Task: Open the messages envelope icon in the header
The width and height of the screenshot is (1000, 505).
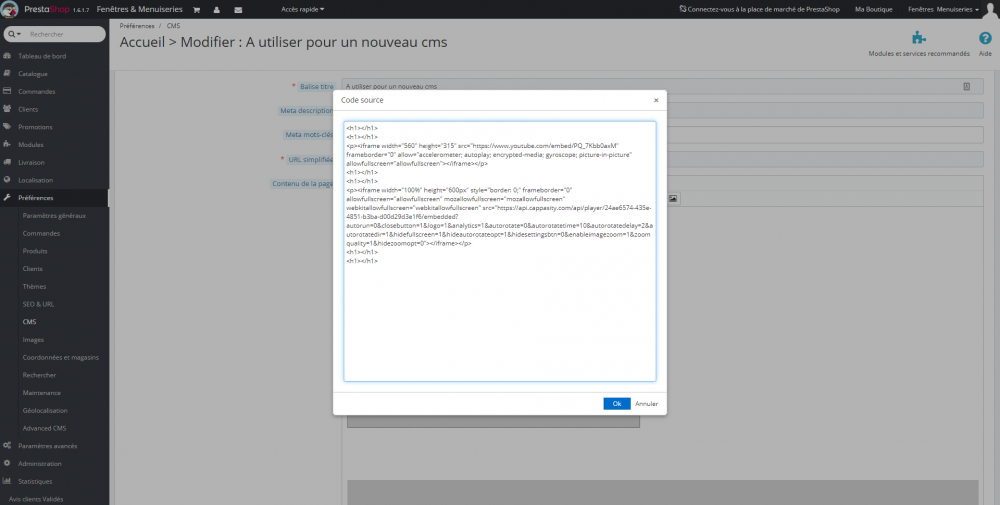Action: pos(238,10)
